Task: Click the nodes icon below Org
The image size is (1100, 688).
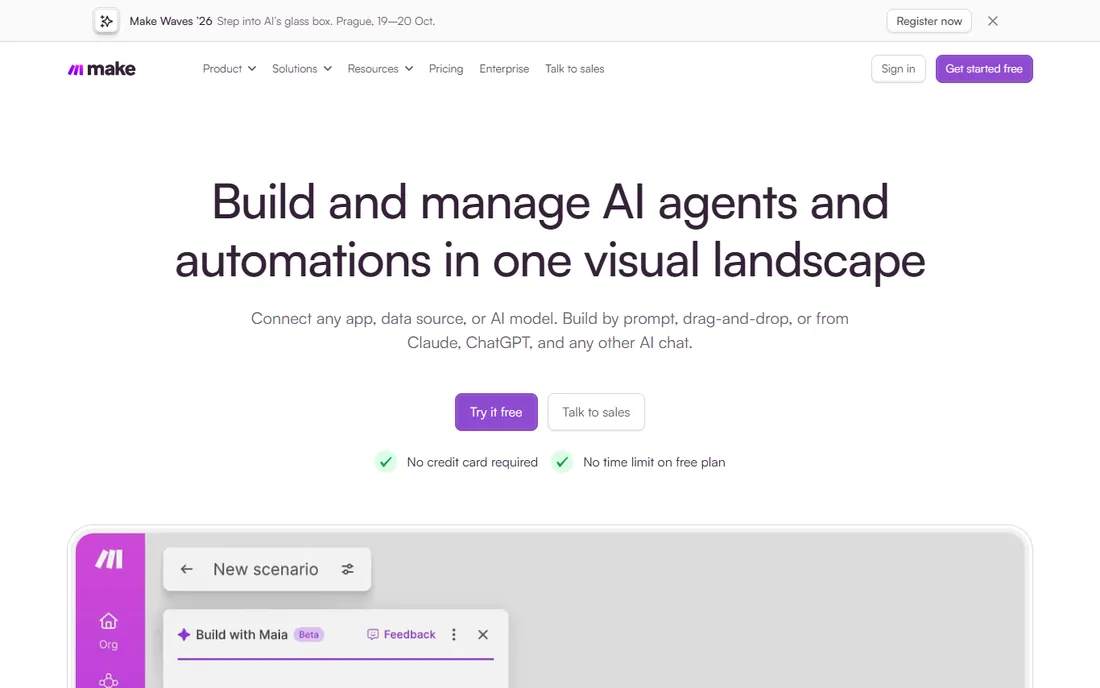Action: (x=108, y=680)
